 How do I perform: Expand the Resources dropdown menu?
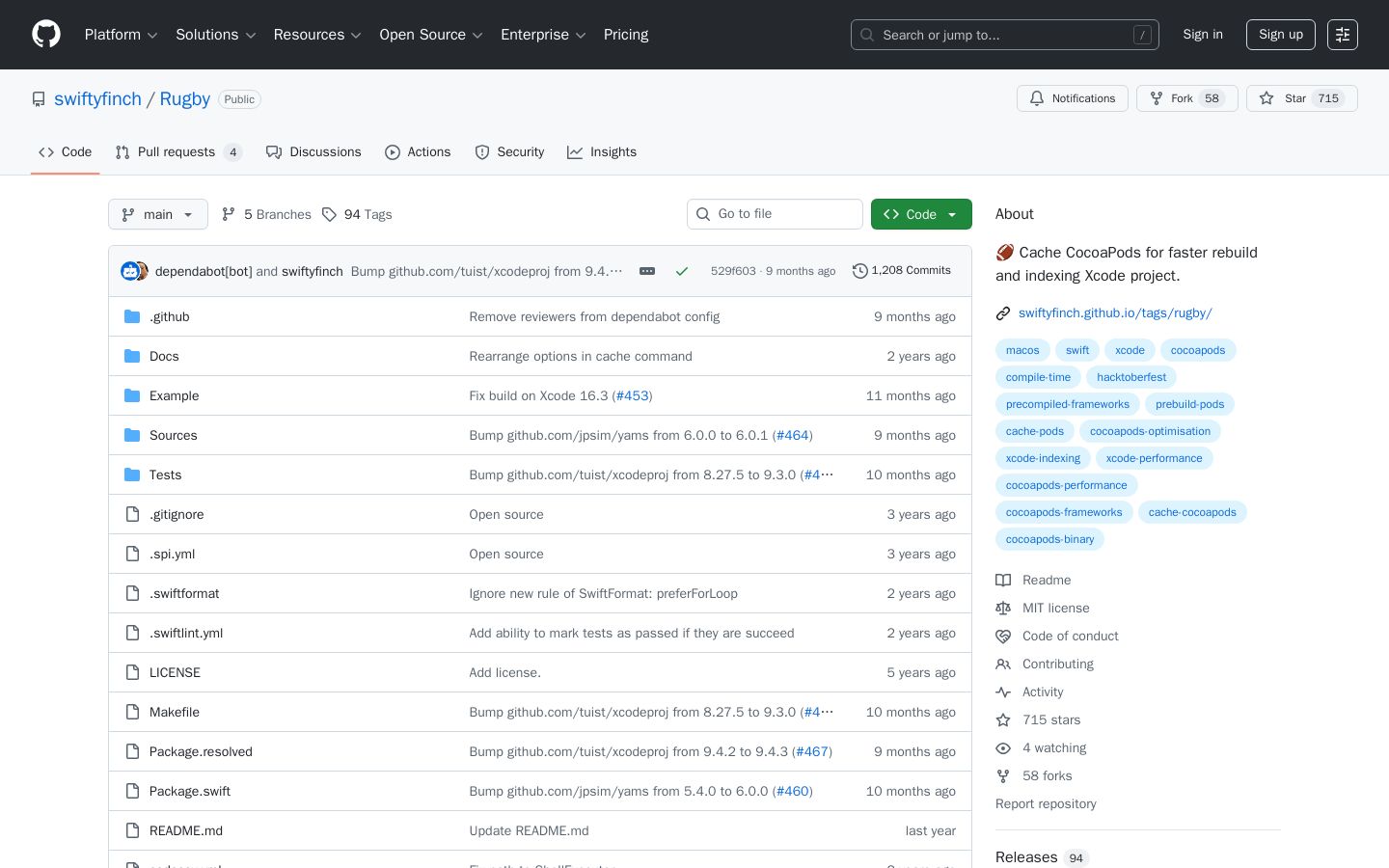pos(317,35)
